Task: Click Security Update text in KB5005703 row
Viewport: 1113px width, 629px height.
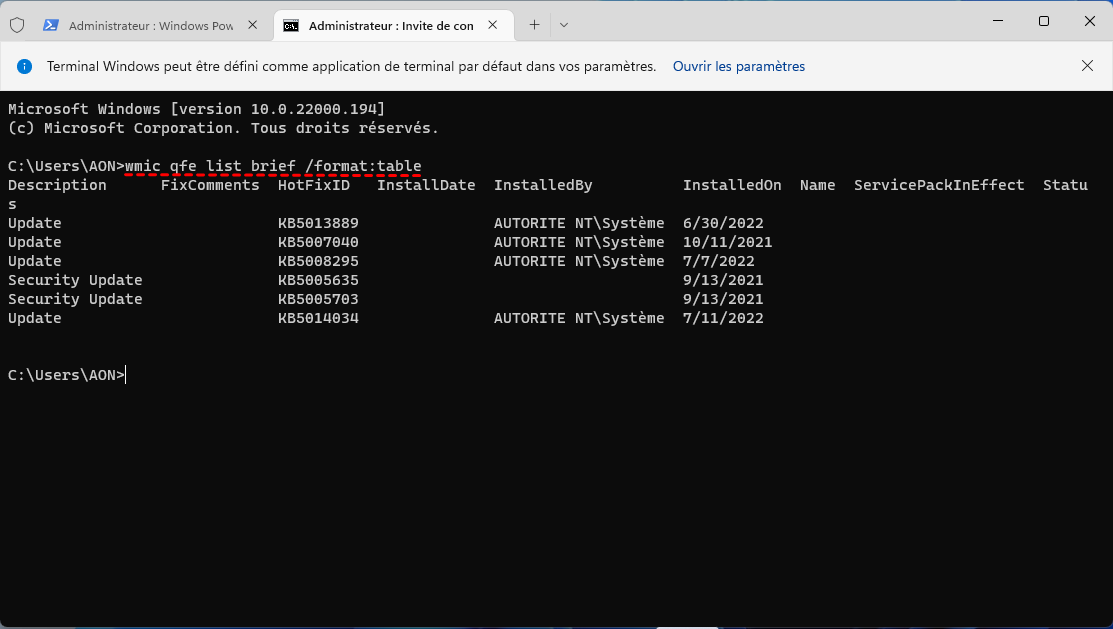Action: [x=75, y=299]
